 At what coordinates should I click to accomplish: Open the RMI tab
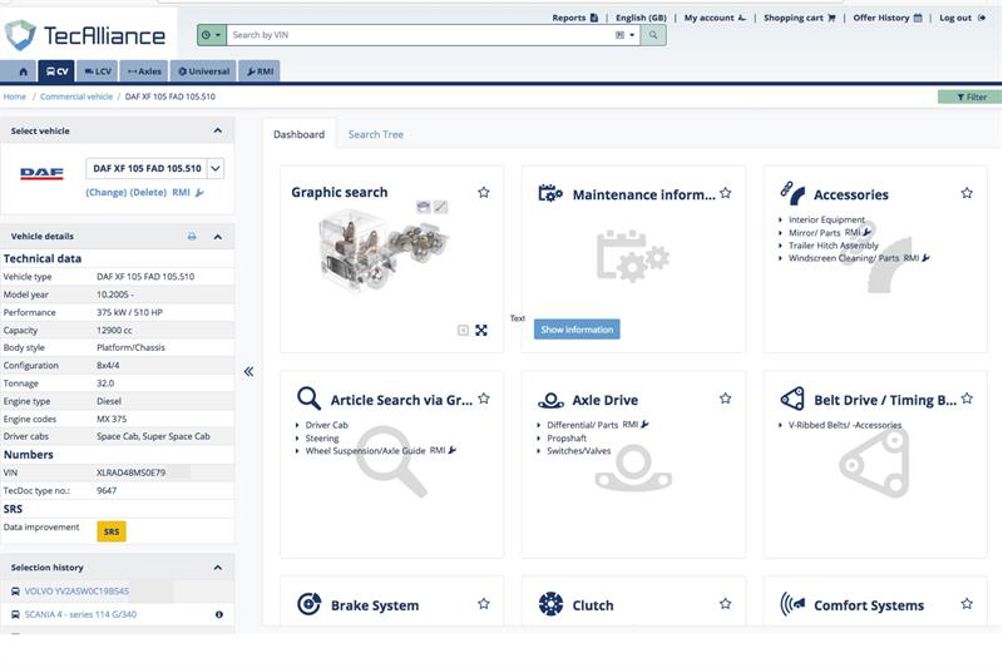pyautogui.click(x=259, y=72)
